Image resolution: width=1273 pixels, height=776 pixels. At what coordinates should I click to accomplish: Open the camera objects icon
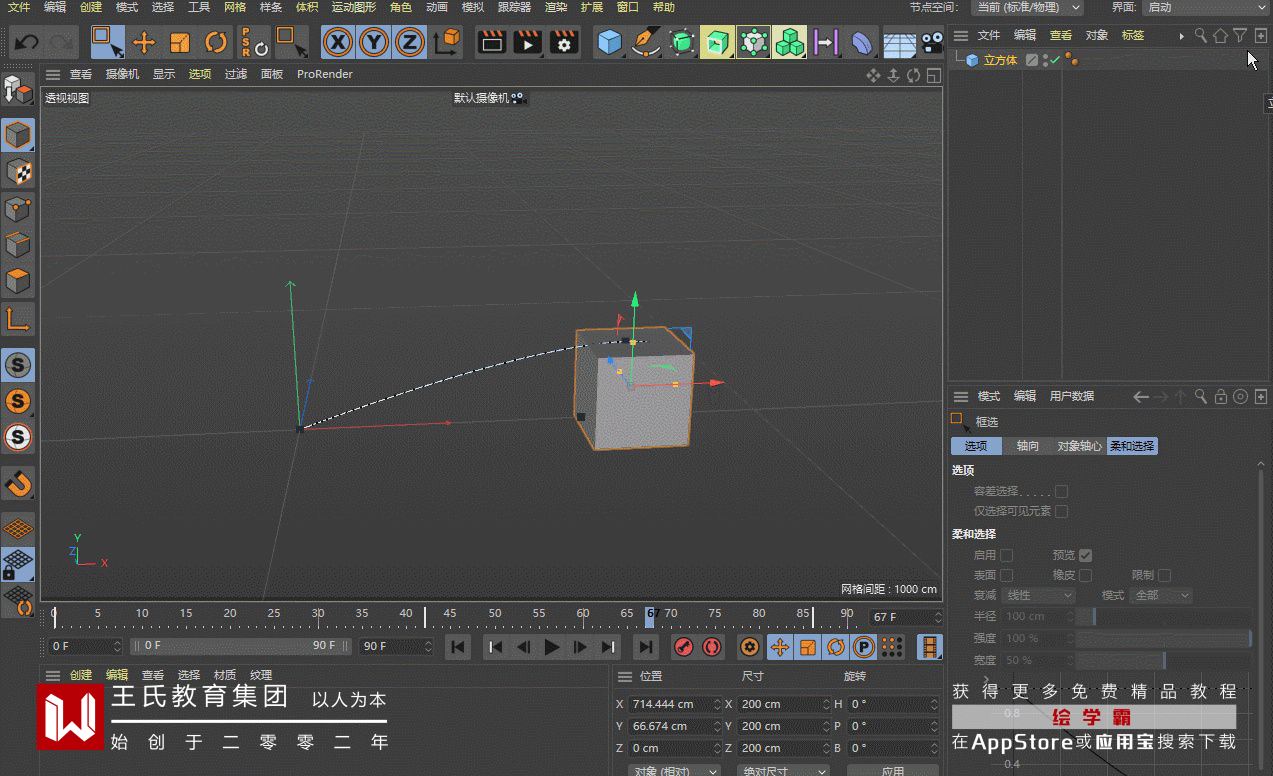pos(933,42)
